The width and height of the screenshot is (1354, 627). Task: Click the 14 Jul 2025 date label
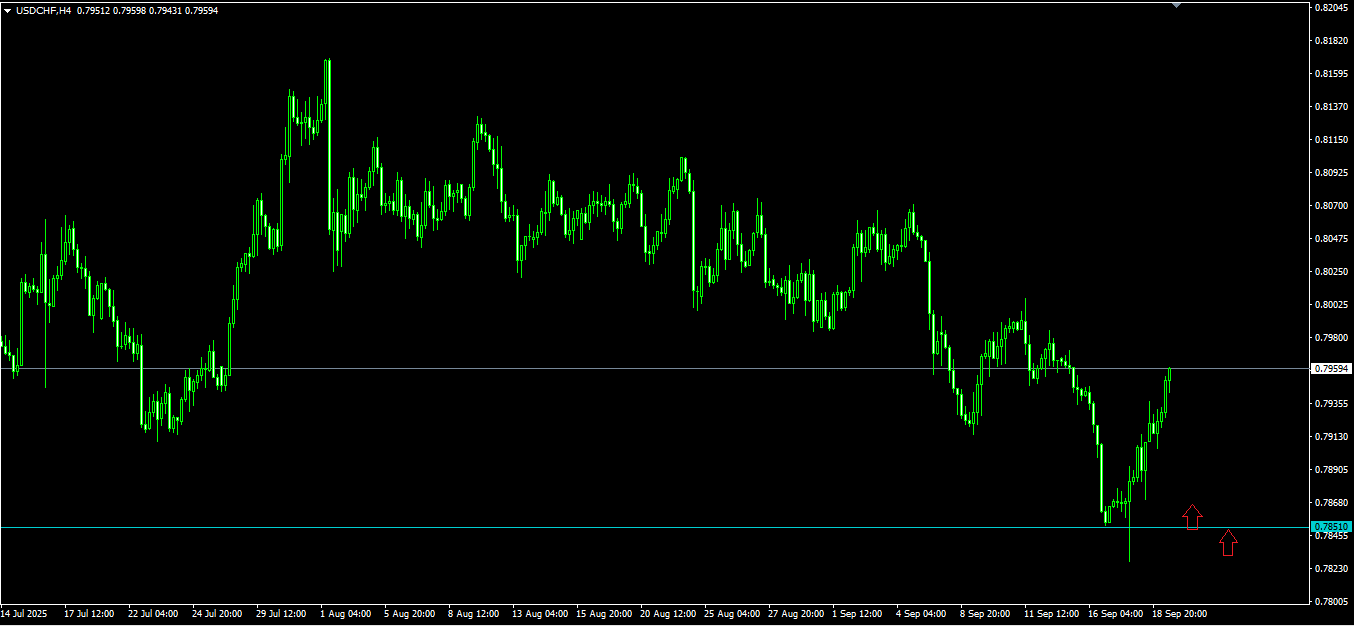24,613
